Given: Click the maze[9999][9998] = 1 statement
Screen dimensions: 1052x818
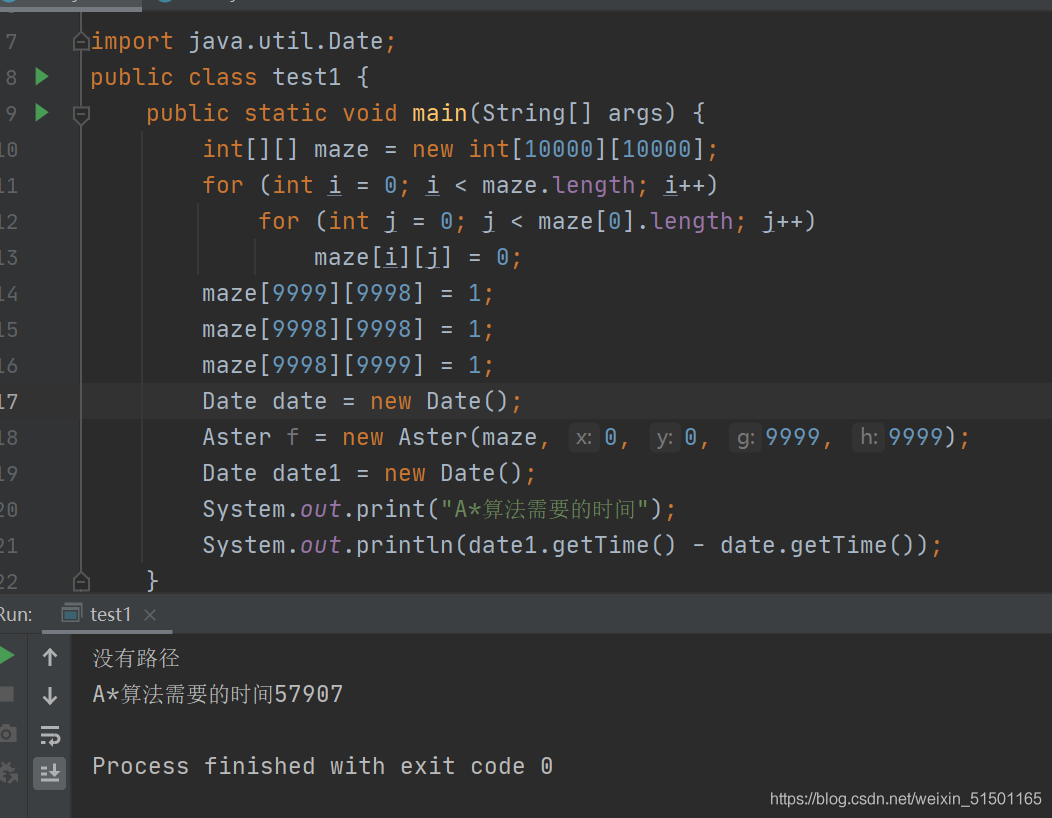Looking at the screenshot, I should (x=348, y=293).
